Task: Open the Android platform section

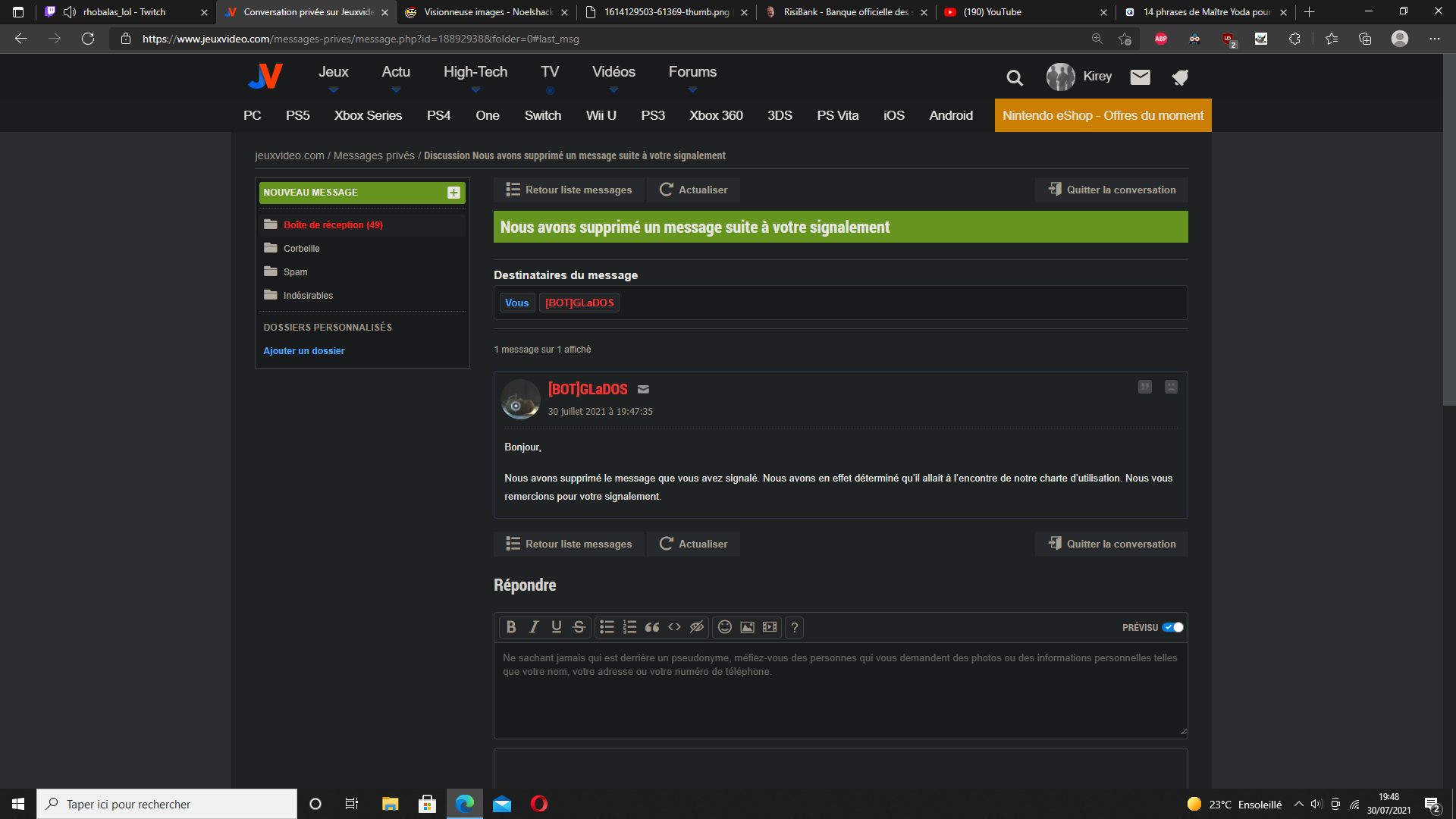Action: click(x=951, y=115)
